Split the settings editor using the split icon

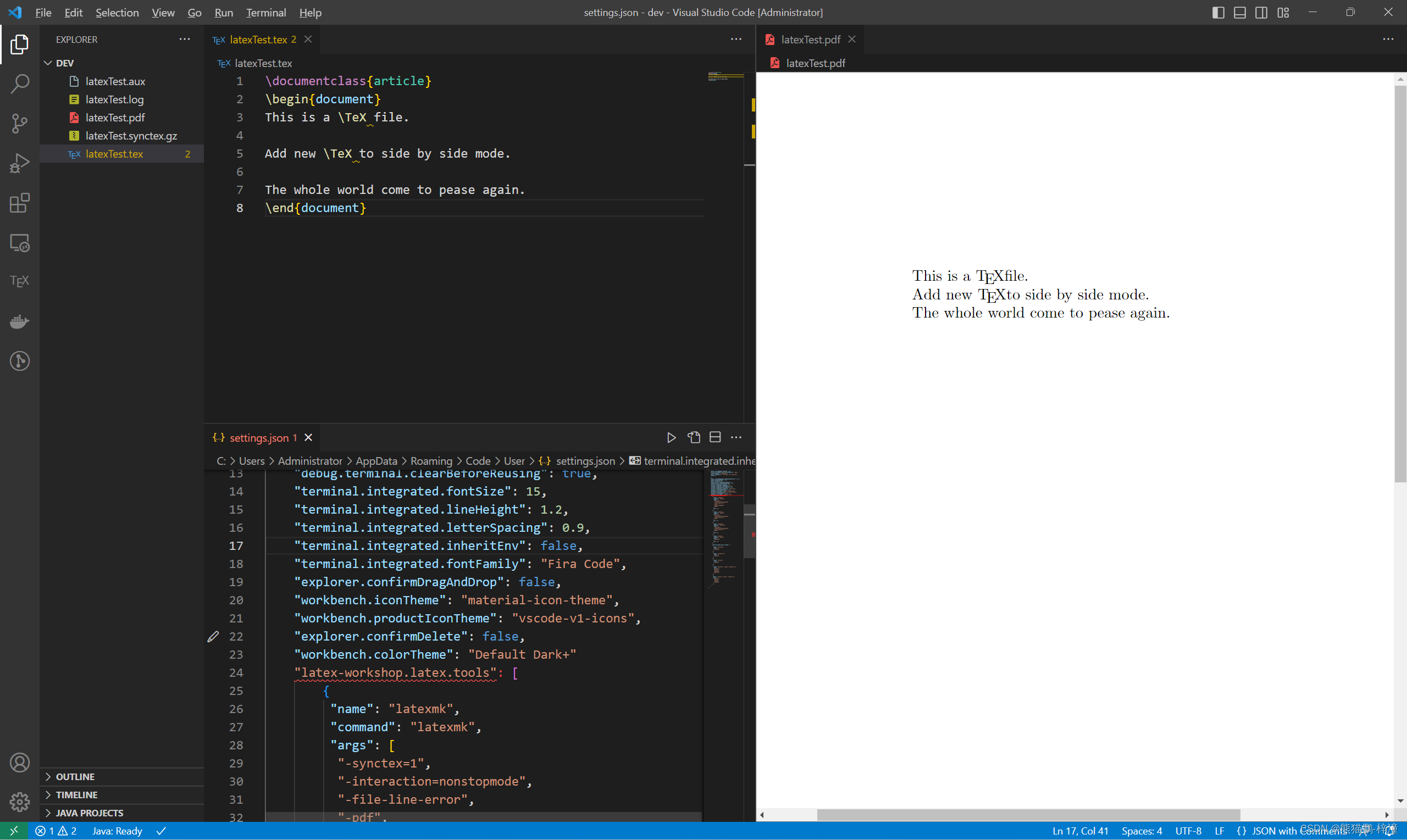click(x=714, y=437)
